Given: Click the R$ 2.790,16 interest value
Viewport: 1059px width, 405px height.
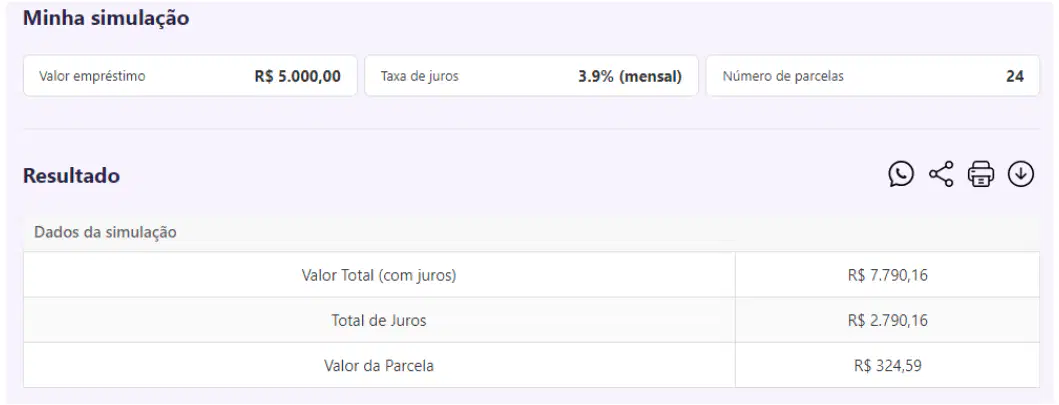Looking at the screenshot, I should click(887, 321).
